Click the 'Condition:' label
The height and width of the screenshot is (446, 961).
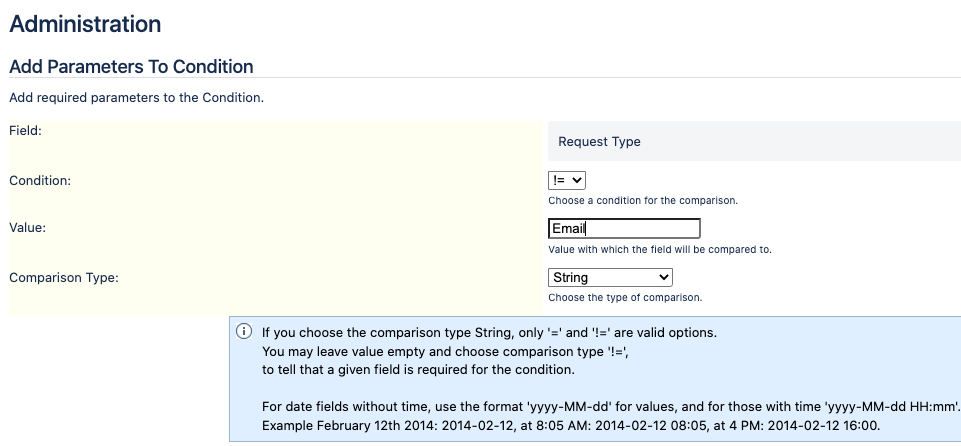point(40,181)
